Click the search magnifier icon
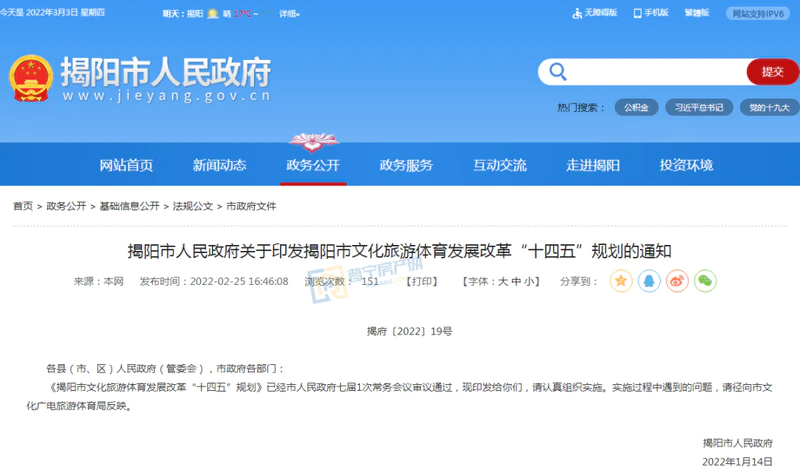800x470 pixels. 557,72
